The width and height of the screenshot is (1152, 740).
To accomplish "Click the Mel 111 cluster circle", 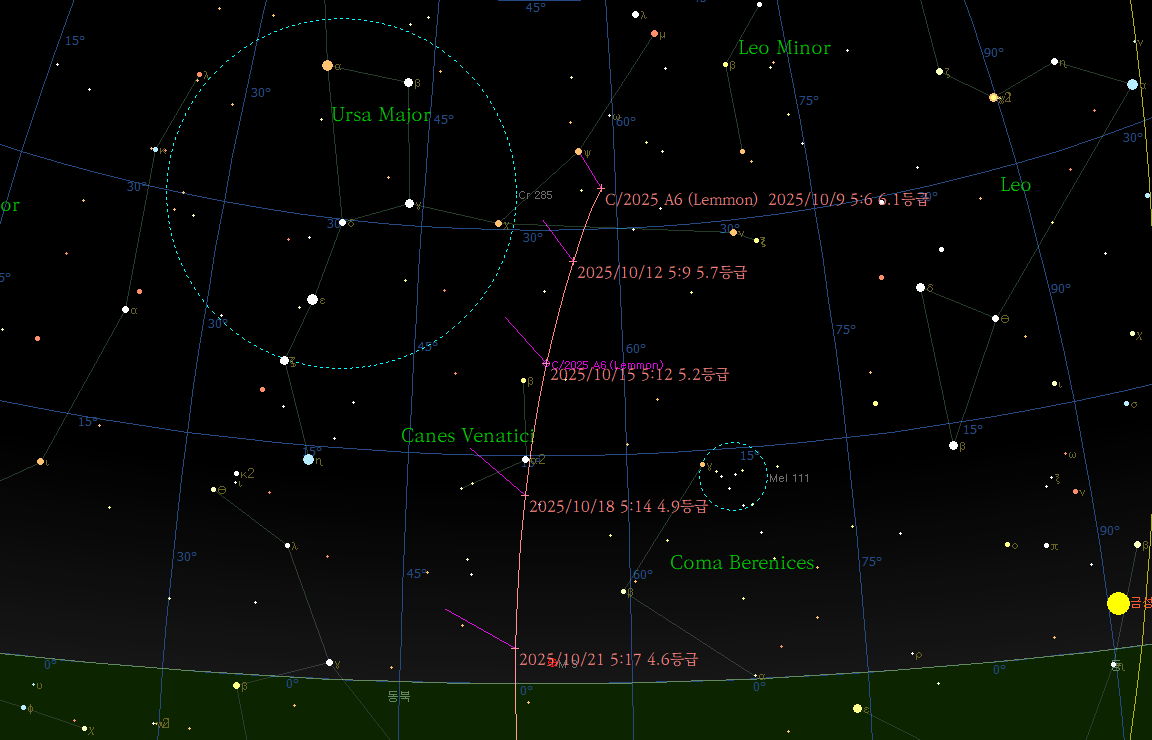I will tap(733, 476).
